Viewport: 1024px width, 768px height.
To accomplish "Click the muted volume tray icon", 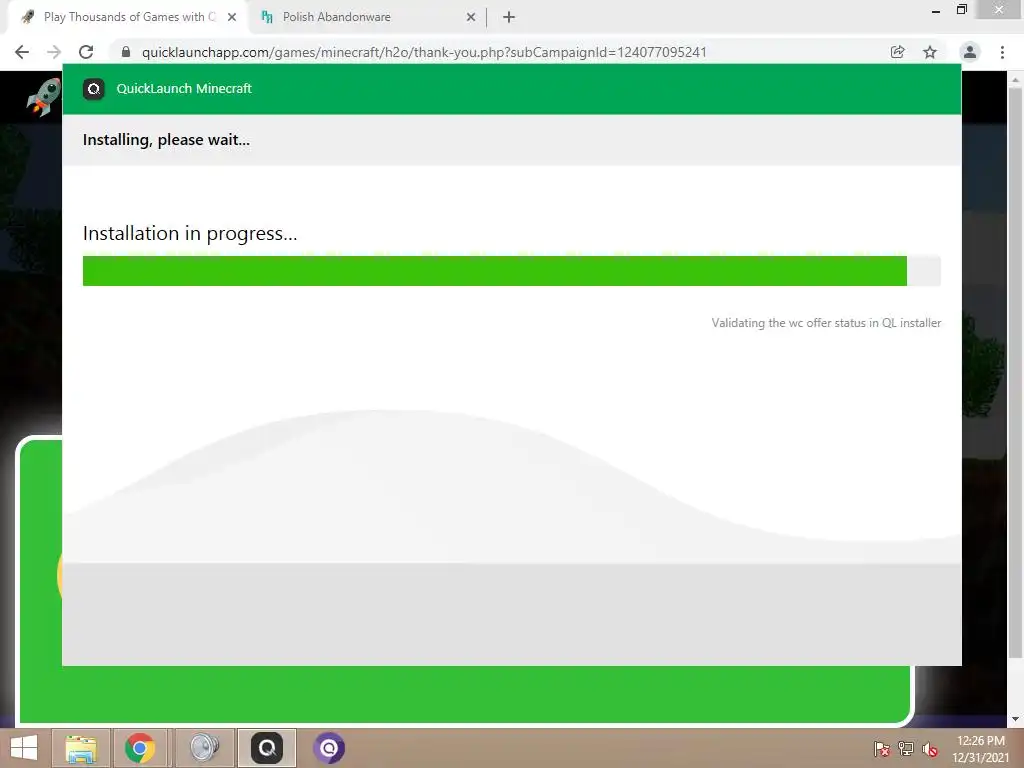I will pos(930,748).
